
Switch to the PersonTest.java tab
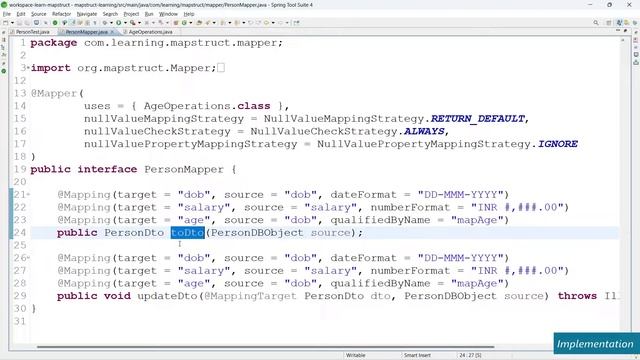click(x=32, y=32)
